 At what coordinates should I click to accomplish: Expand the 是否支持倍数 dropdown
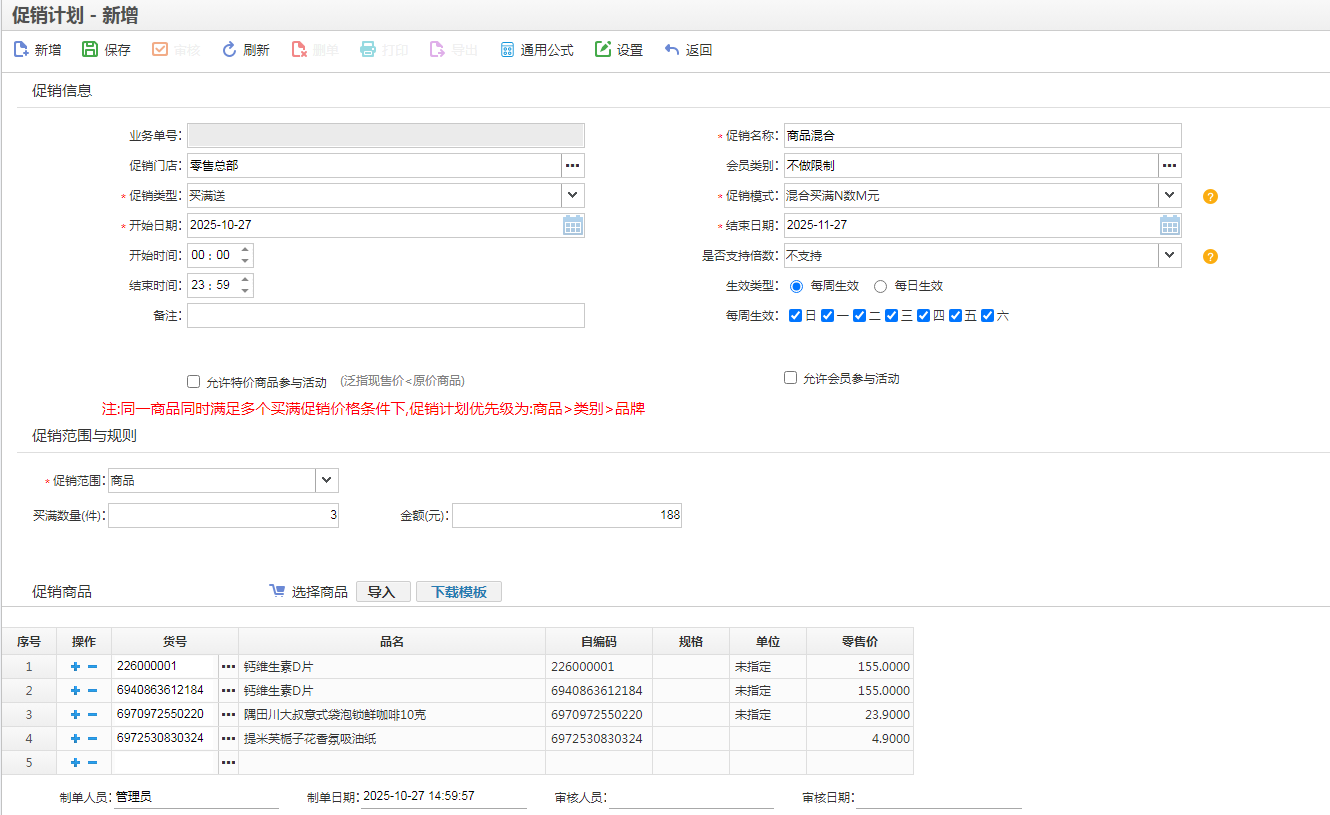click(x=1170, y=256)
